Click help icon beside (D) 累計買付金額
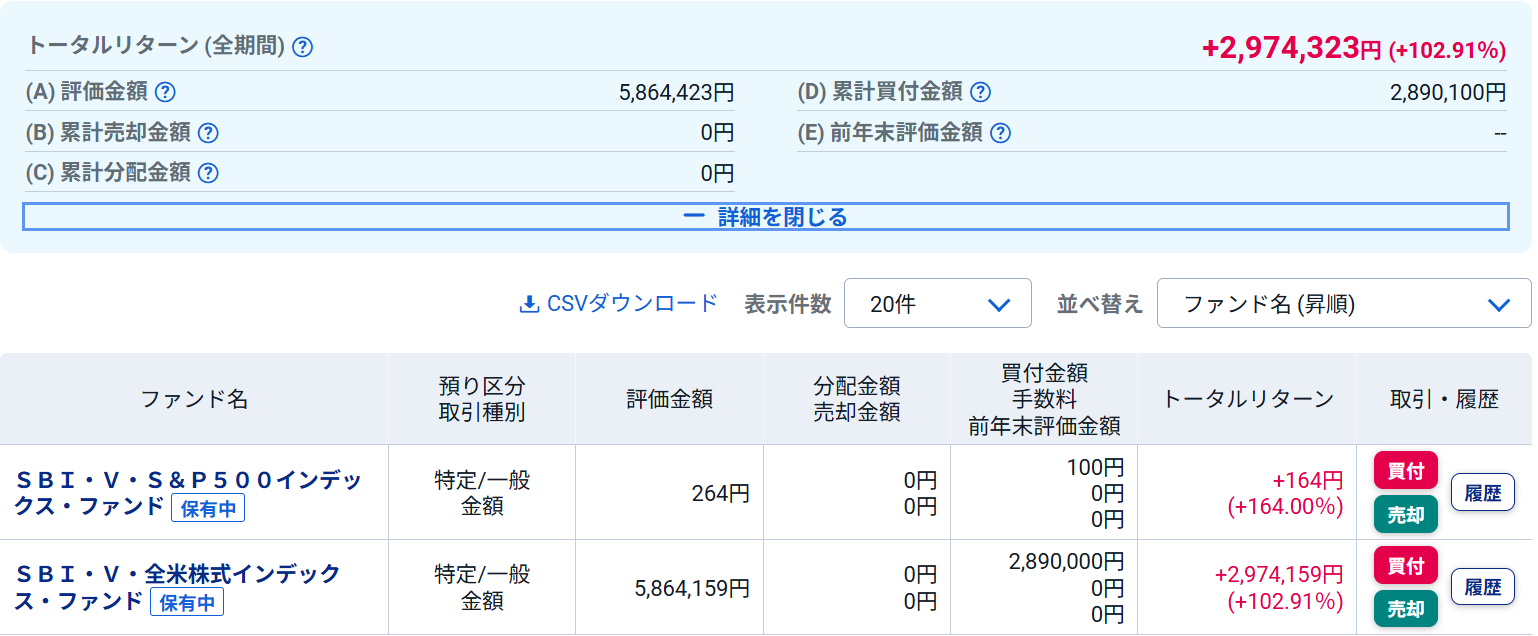 [x=981, y=92]
